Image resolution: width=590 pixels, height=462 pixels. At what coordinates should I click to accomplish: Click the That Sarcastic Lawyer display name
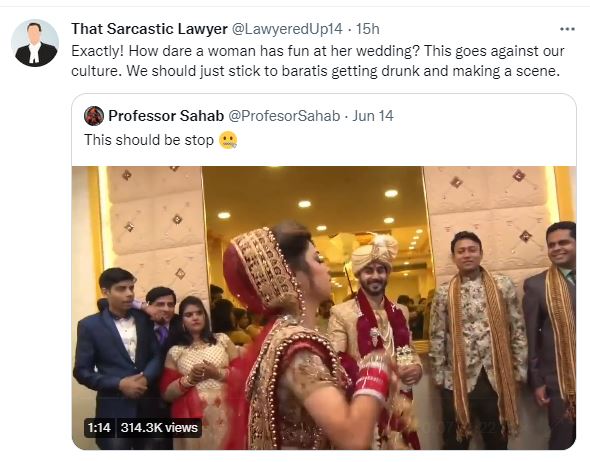pos(149,29)
